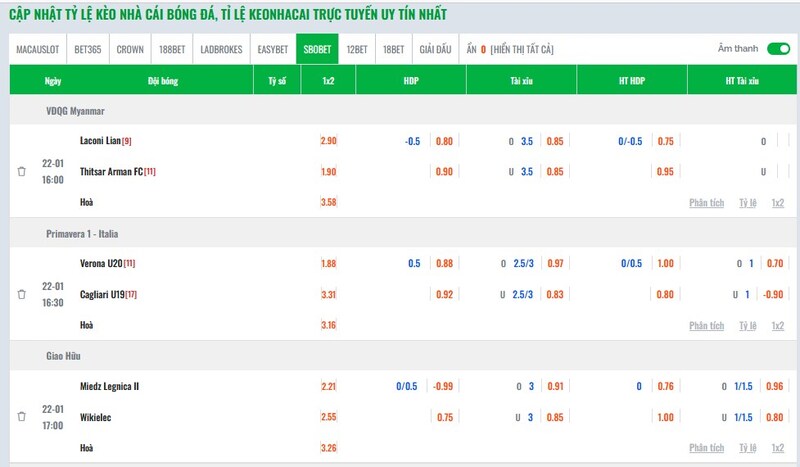Open the BET365 tab

click(88, 49)
